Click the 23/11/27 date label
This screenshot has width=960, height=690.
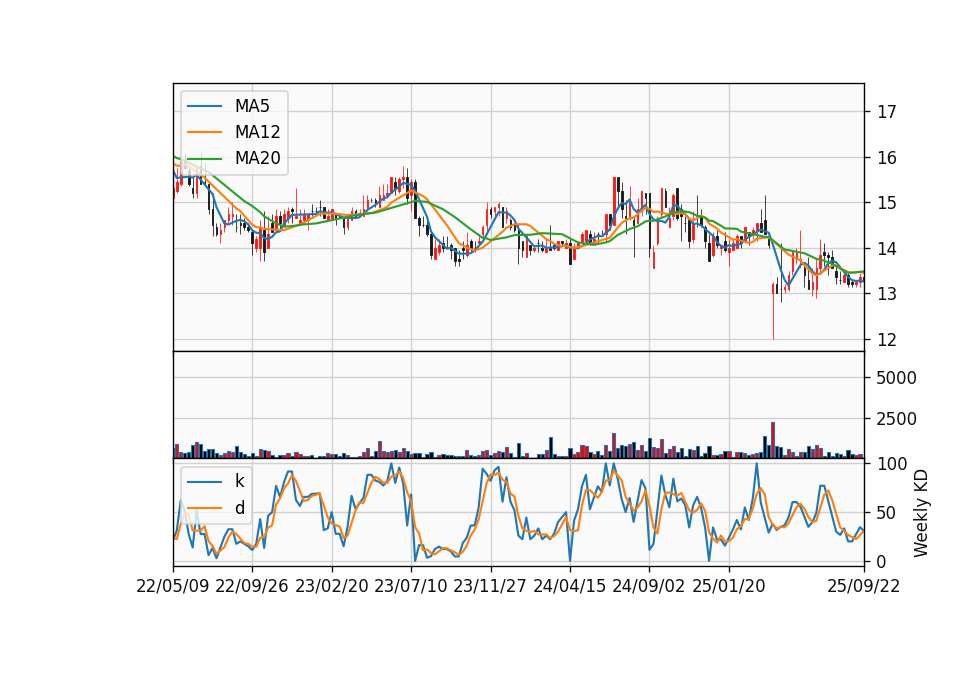pos(490,586)
